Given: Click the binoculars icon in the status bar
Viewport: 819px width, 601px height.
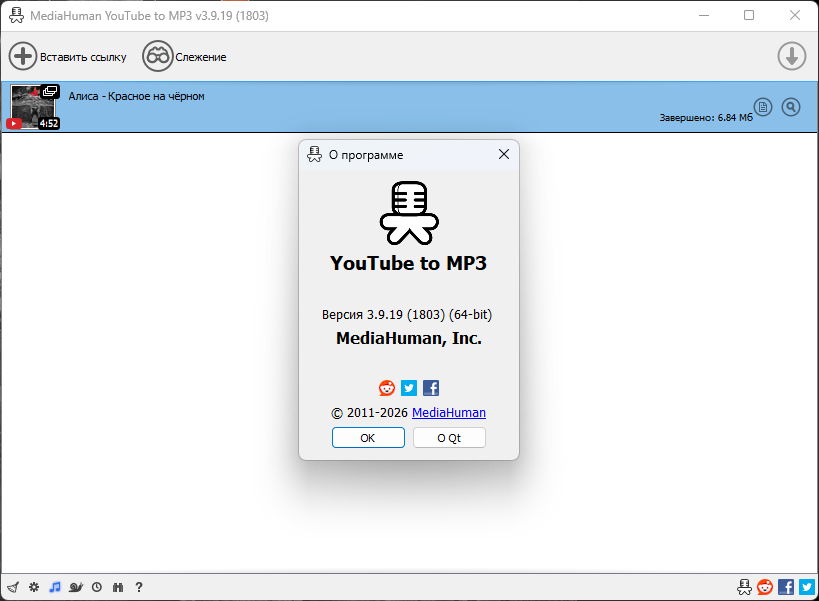Looking at the screenshot, I should tap(118, 587).
